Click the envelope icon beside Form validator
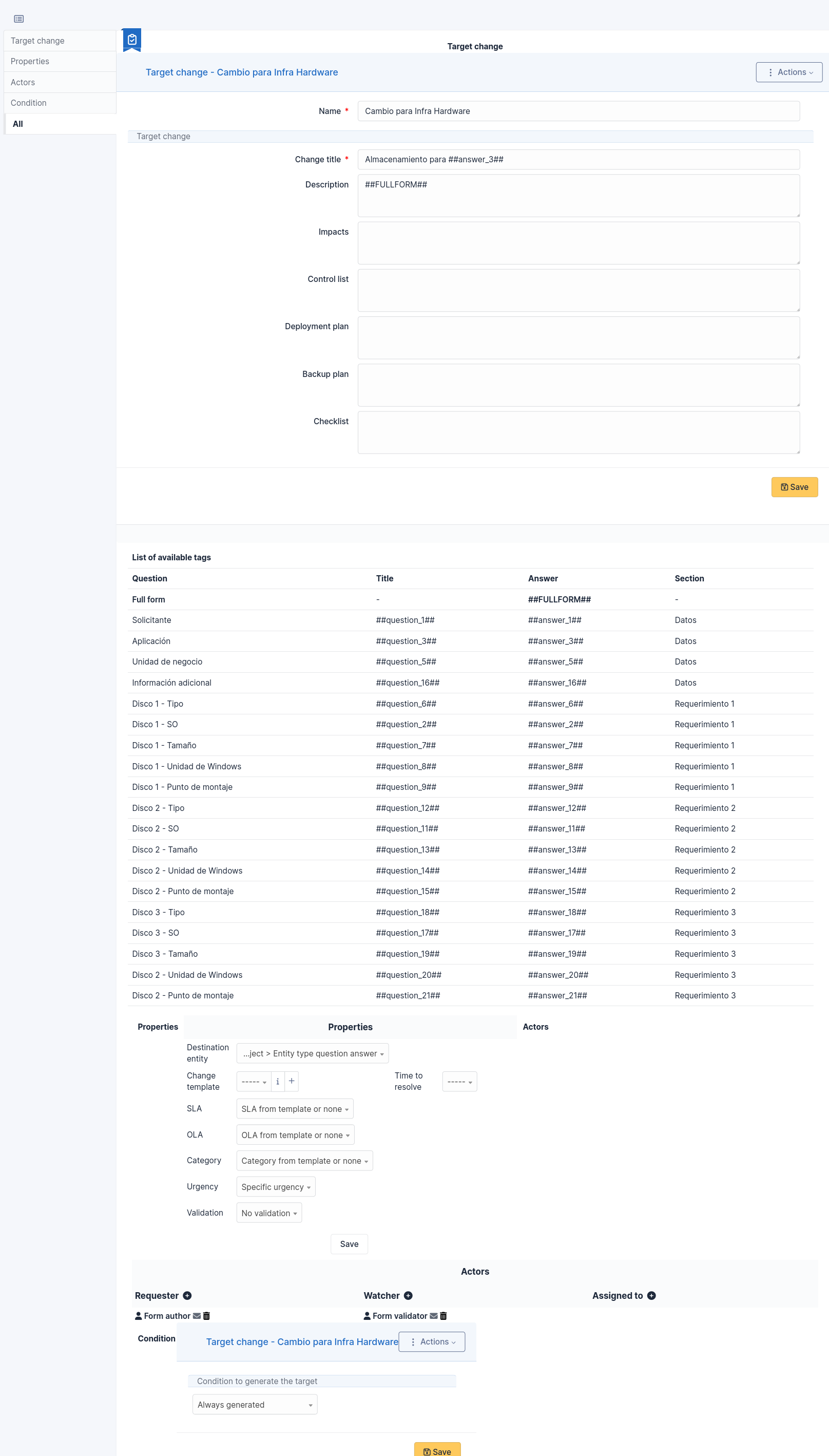Viewport: 829px width, 1456px height. [x=433, y=1316]
